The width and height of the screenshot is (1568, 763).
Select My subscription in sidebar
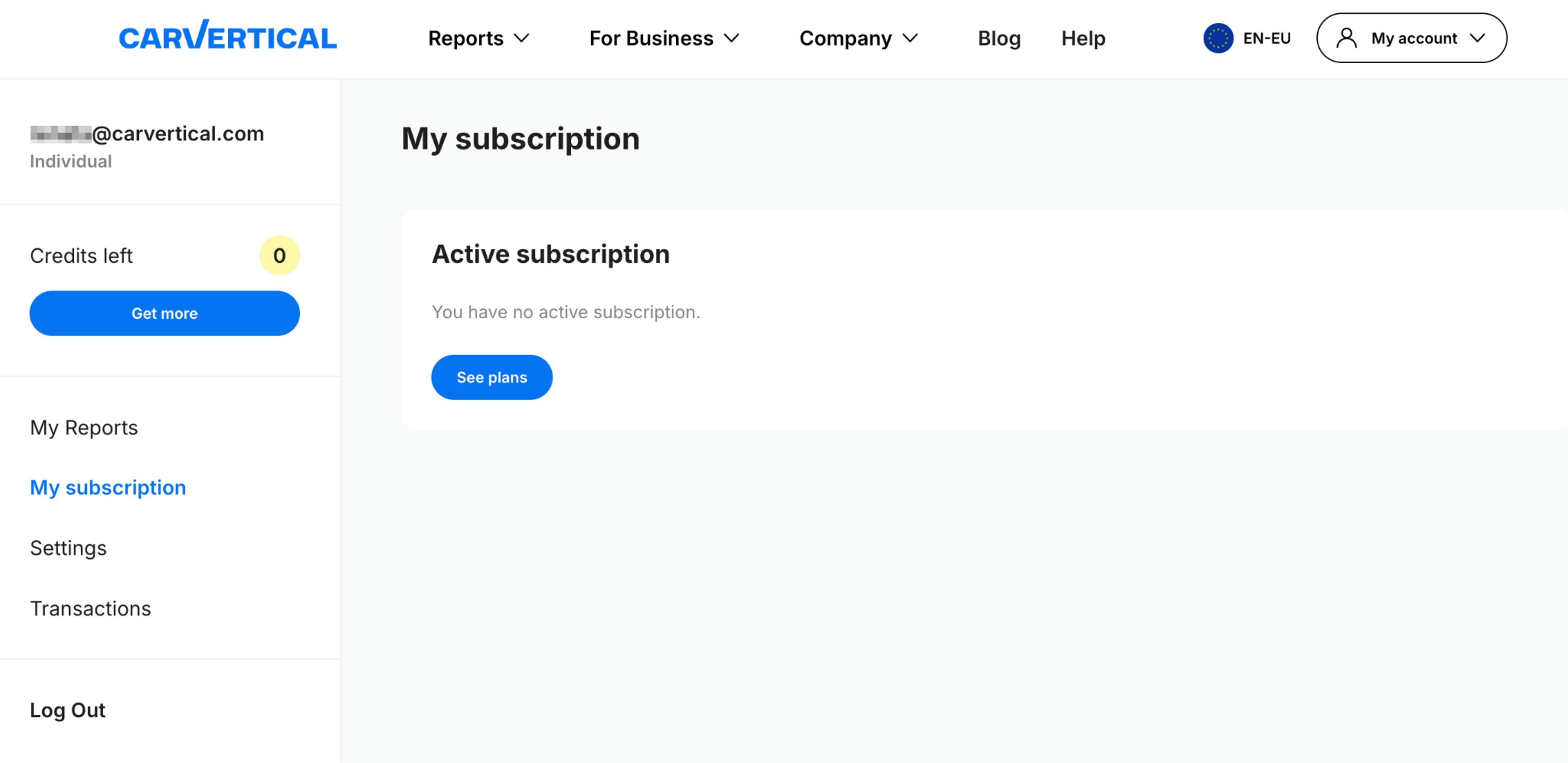click(x=108, y=488)
